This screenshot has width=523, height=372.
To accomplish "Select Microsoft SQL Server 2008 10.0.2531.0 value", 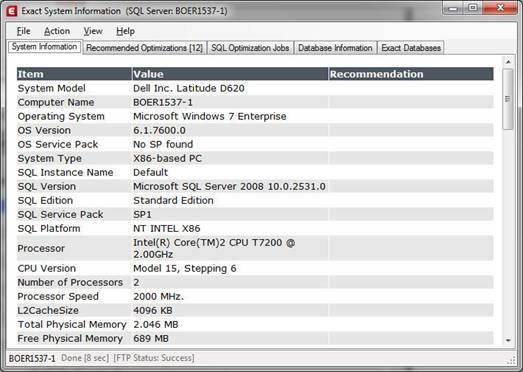I will coord(229,187).
